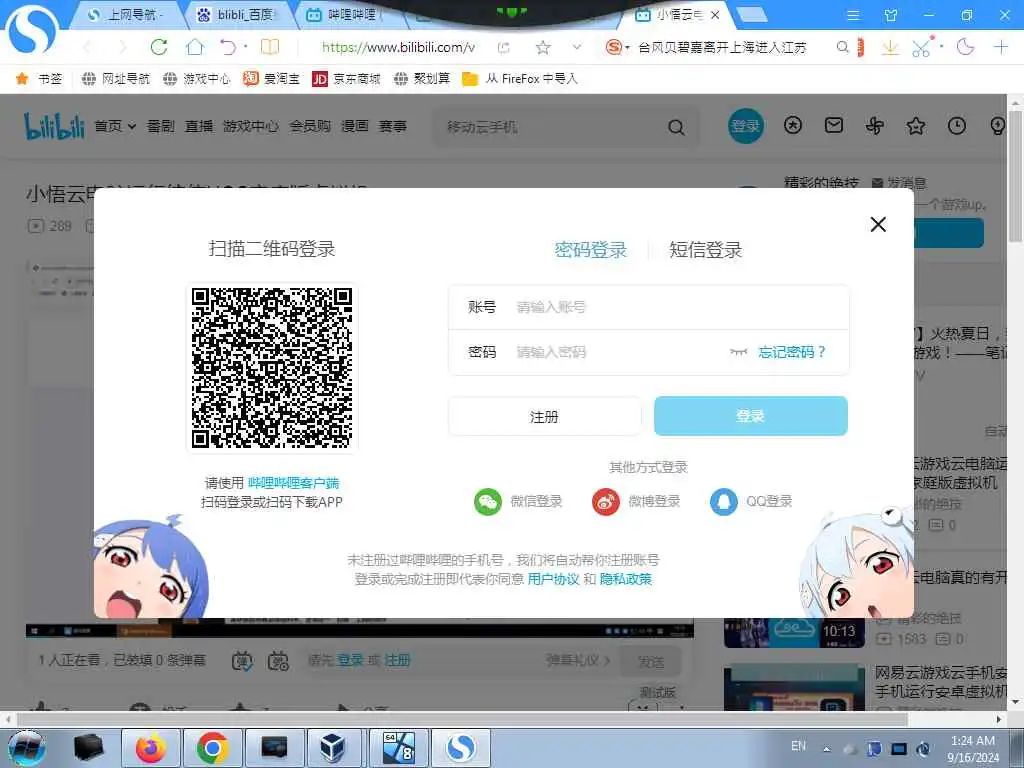The height and width of the screenshot is (768, 1024).
Task: Open the 忘记密码? link
Action: (792, 352)
